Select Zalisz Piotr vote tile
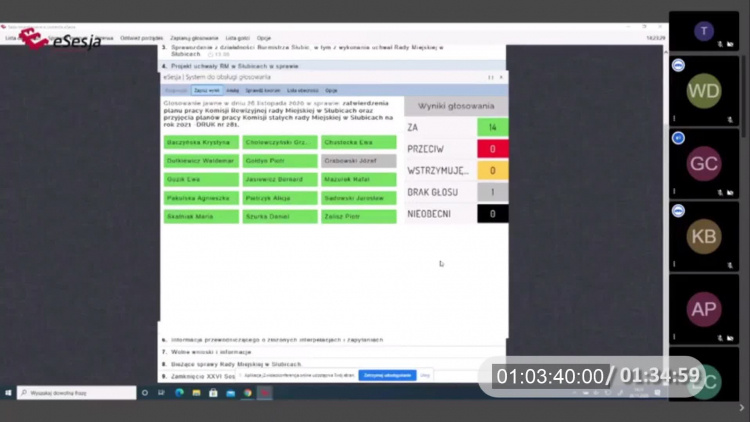Image resolution: width=750 pixels, height=422 pixels. point(359,216)
